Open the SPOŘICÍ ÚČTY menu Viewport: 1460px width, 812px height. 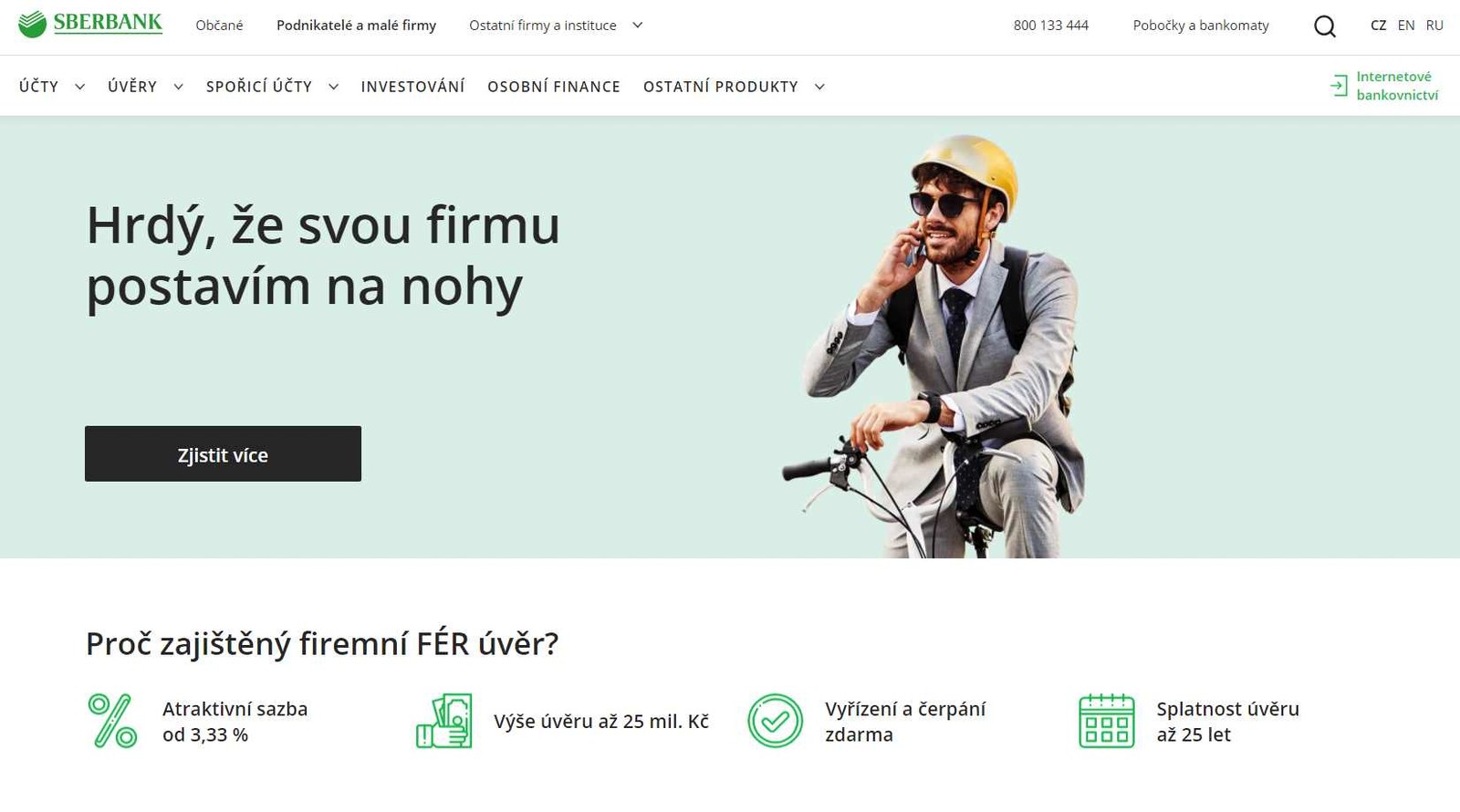point(259,87)
